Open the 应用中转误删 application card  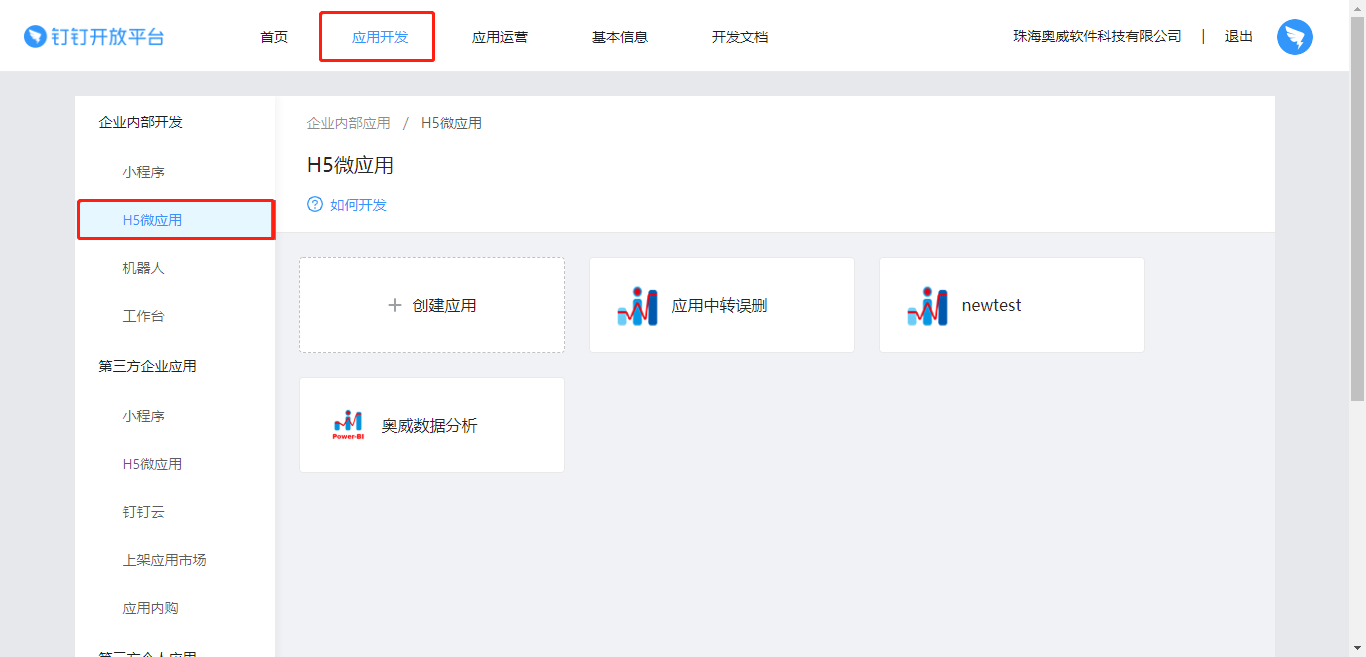point(721,305)
